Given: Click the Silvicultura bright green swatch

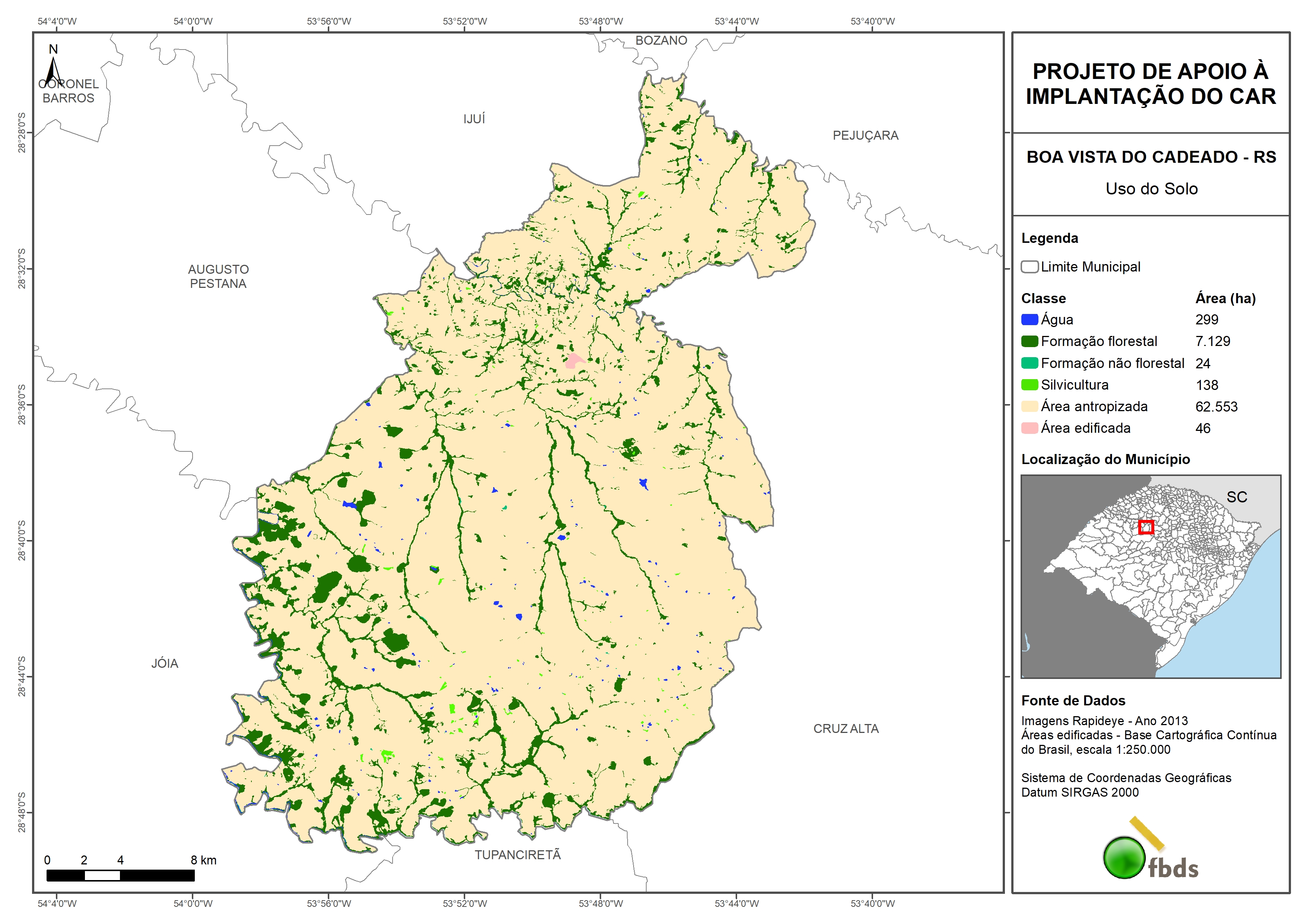Looking at the screenshot, I should 1029,385.
